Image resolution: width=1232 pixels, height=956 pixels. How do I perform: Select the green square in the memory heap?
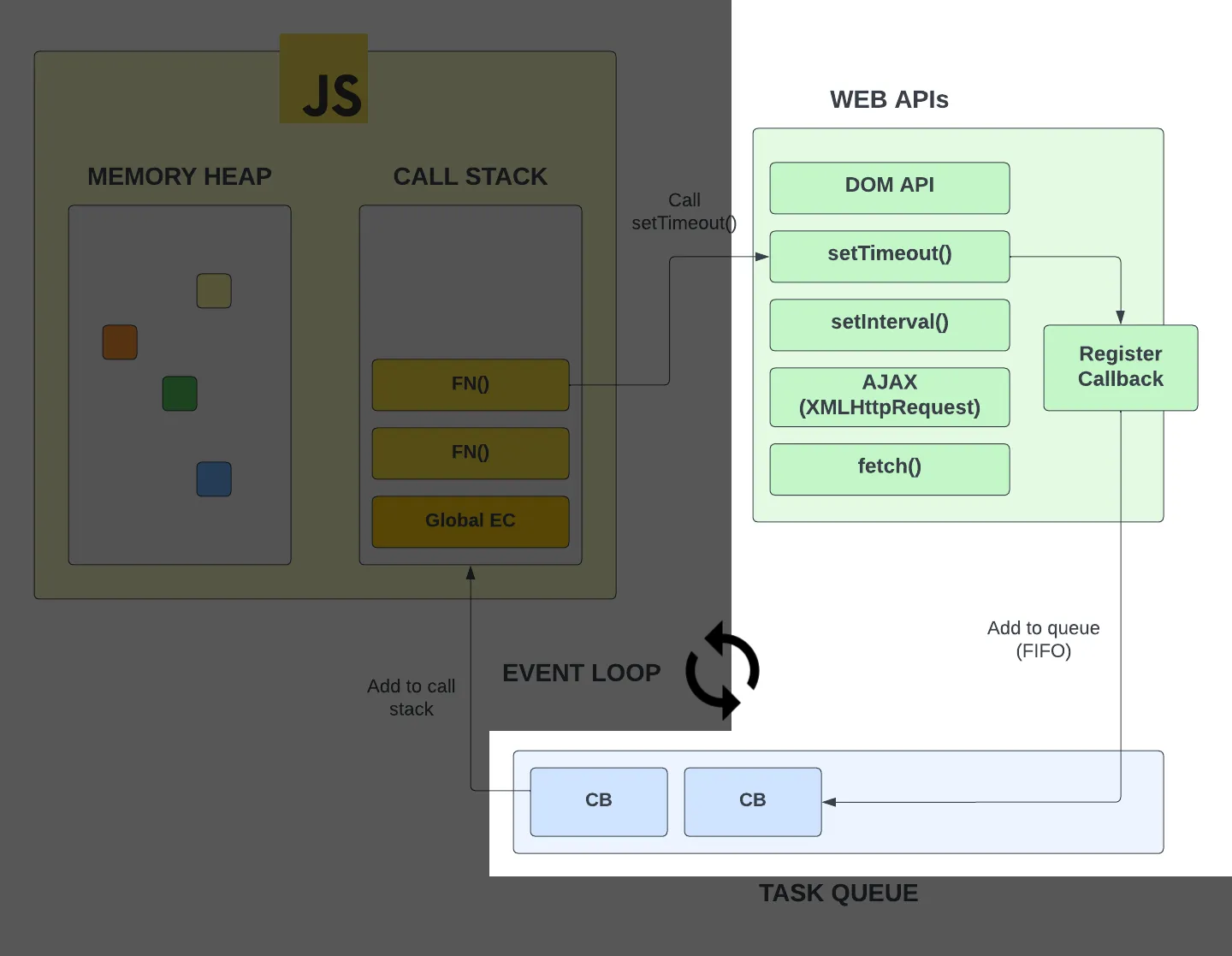[180, 394]
